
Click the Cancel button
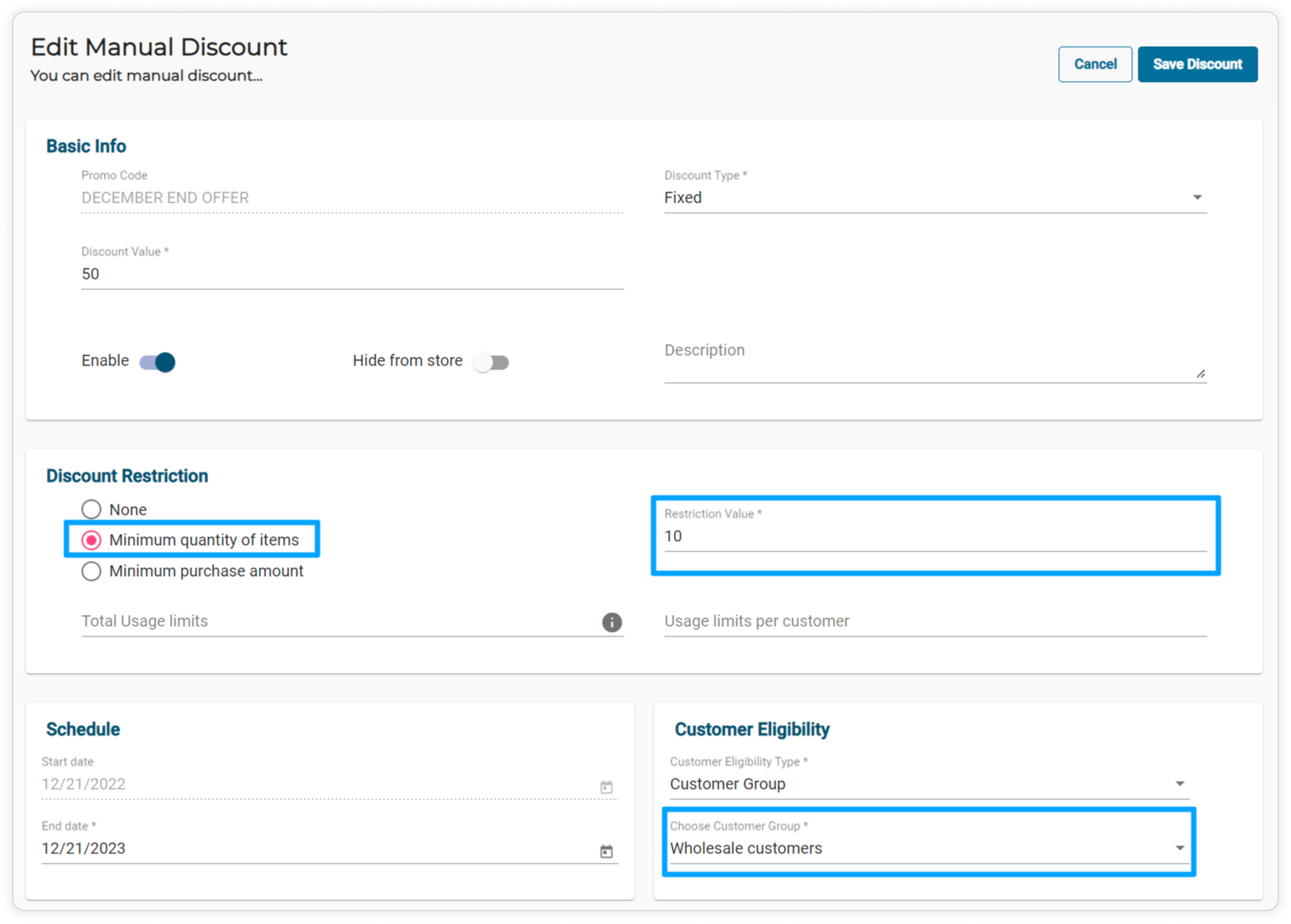pos(1095,64)
